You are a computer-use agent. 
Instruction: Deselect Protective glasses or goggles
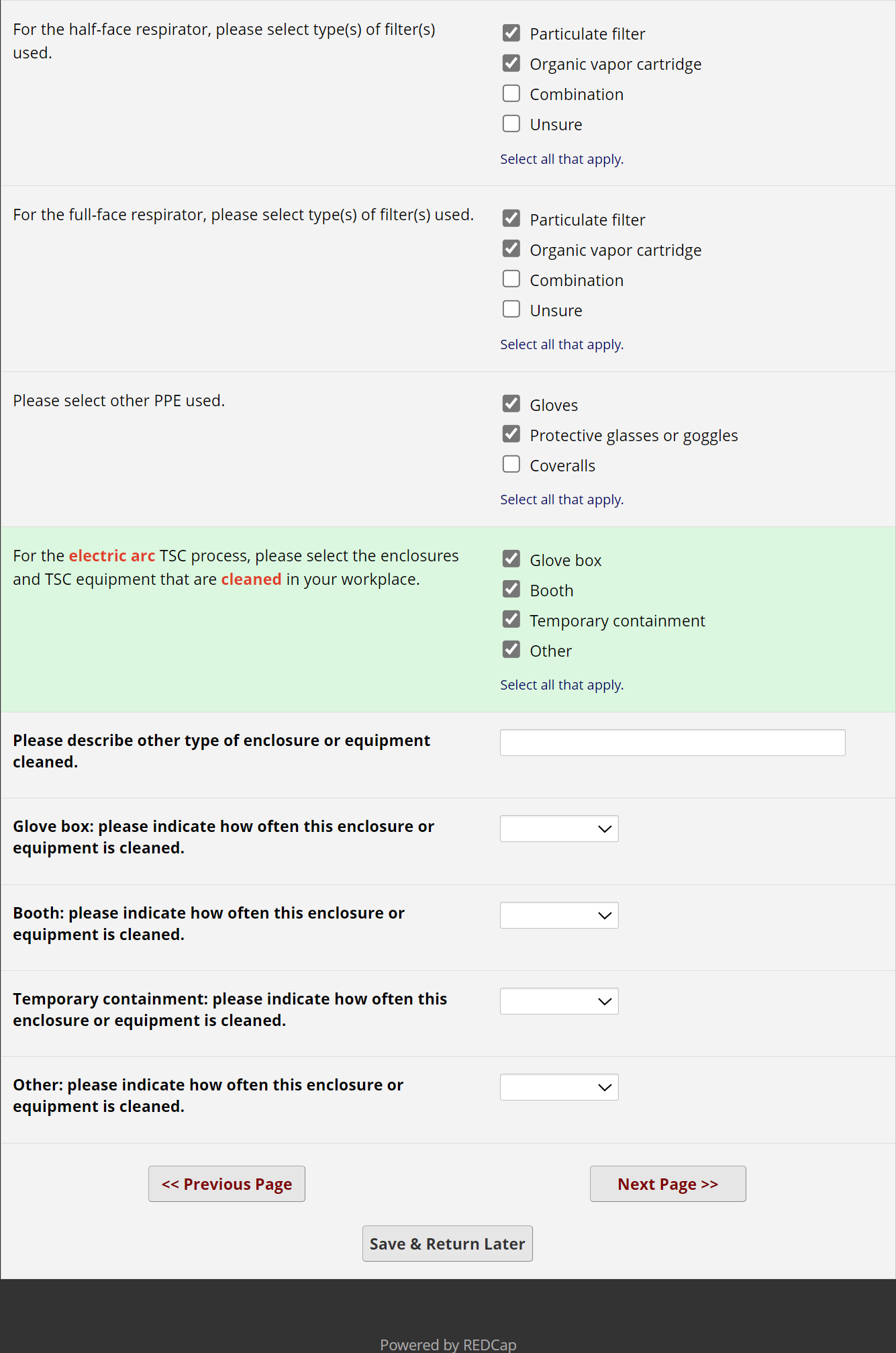click(x=511, y=434)
